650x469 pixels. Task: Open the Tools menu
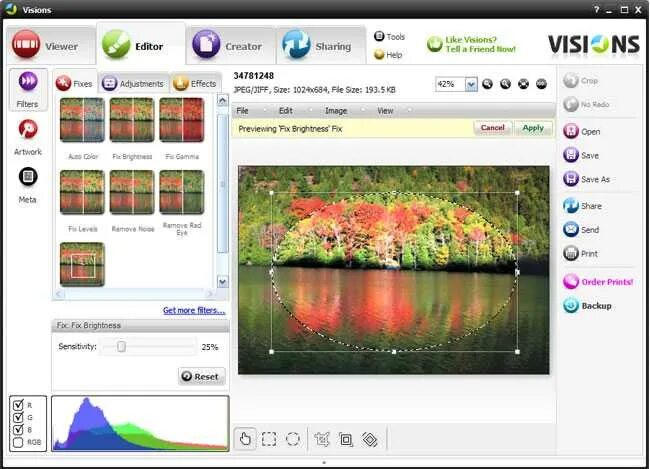(x=389, y=36)
